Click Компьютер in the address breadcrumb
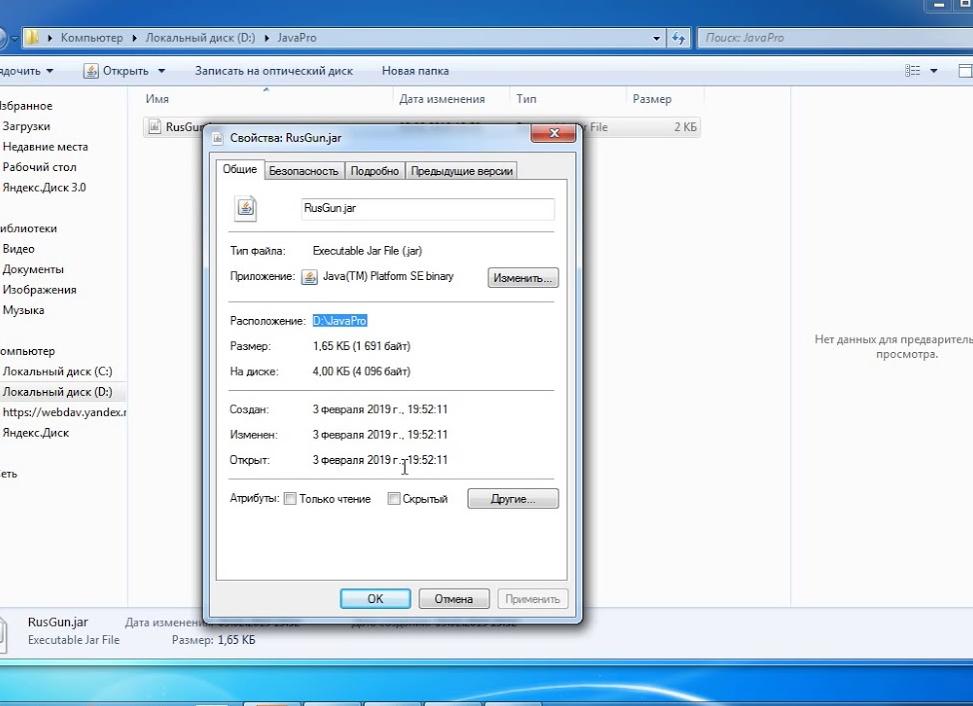 92,38
